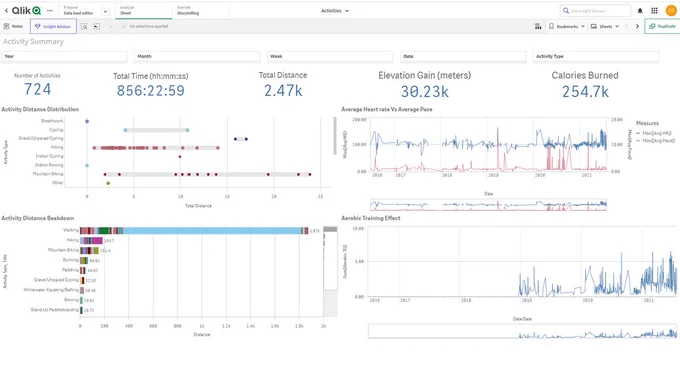The image size is (680, 374).
Task: Select the Gravel/Unpaved Cycling label in breakdown chart
Action: pos(56,280)
